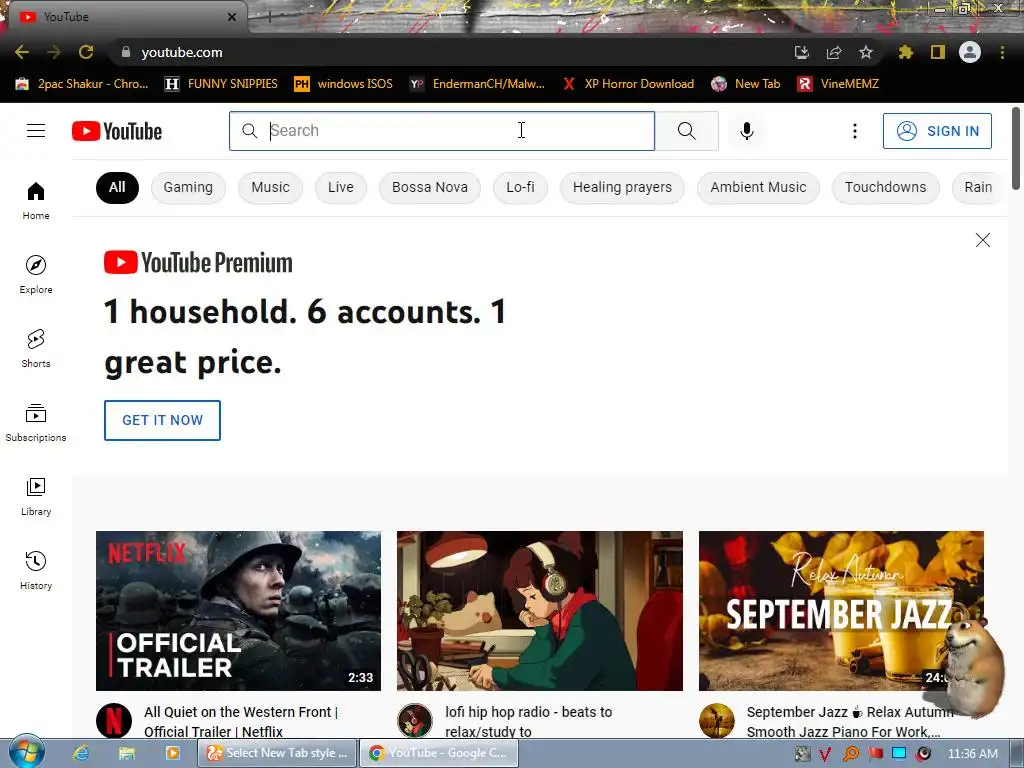The width and height of the screenshot is (1024, 768).
Task: Open windows ISOS bookmark
Action: pos(344,84)
